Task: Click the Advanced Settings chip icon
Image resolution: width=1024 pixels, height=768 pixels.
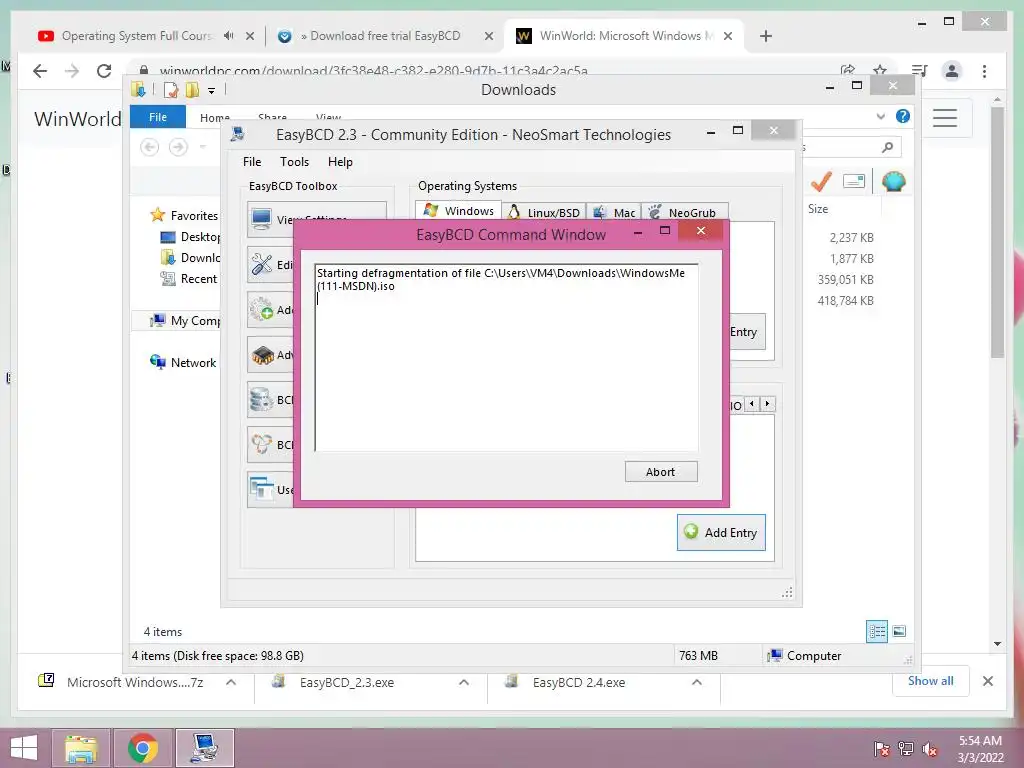Action: tap(262, 355)
